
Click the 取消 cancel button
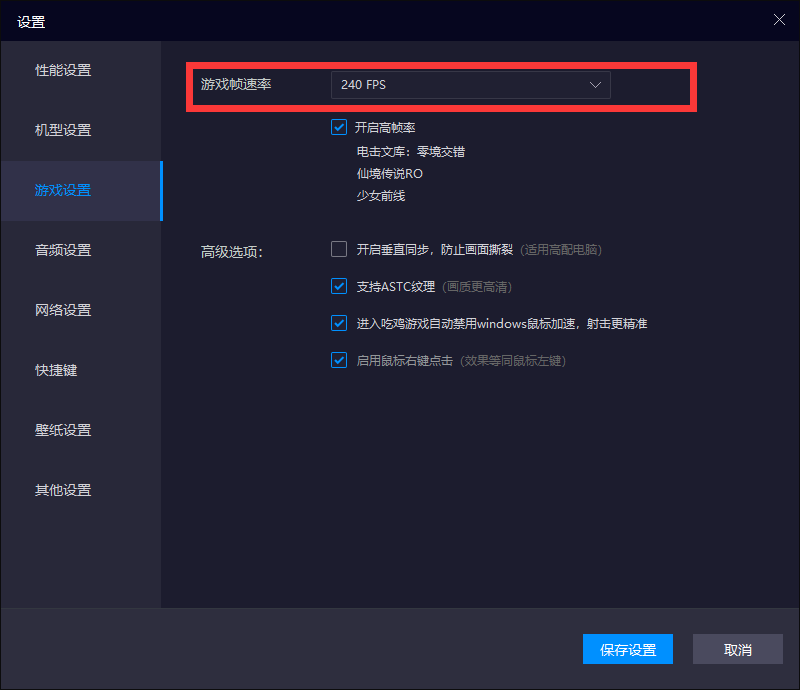coord(738,649)
